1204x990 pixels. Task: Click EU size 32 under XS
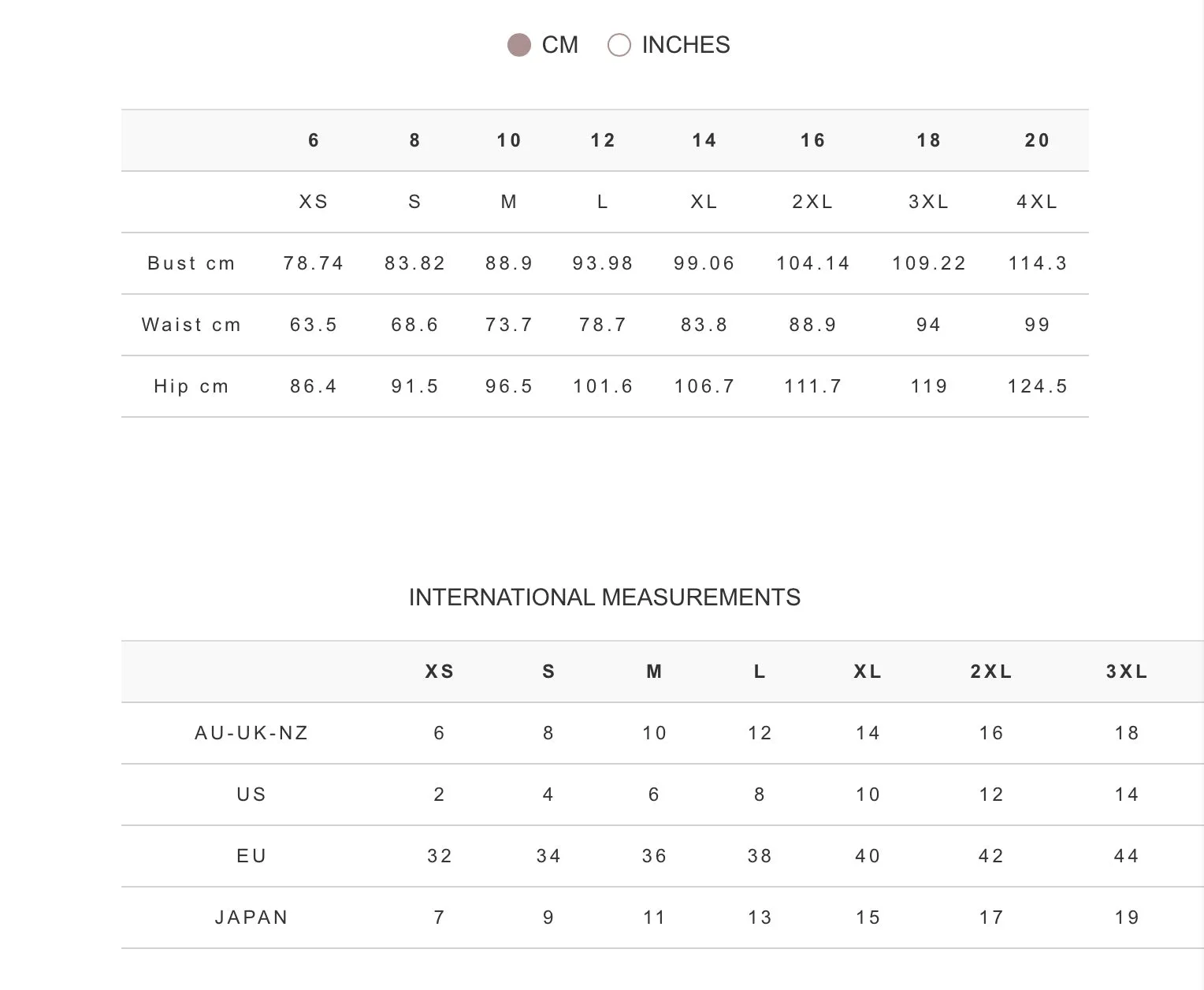pyautogui.click(x=440, y=856)
